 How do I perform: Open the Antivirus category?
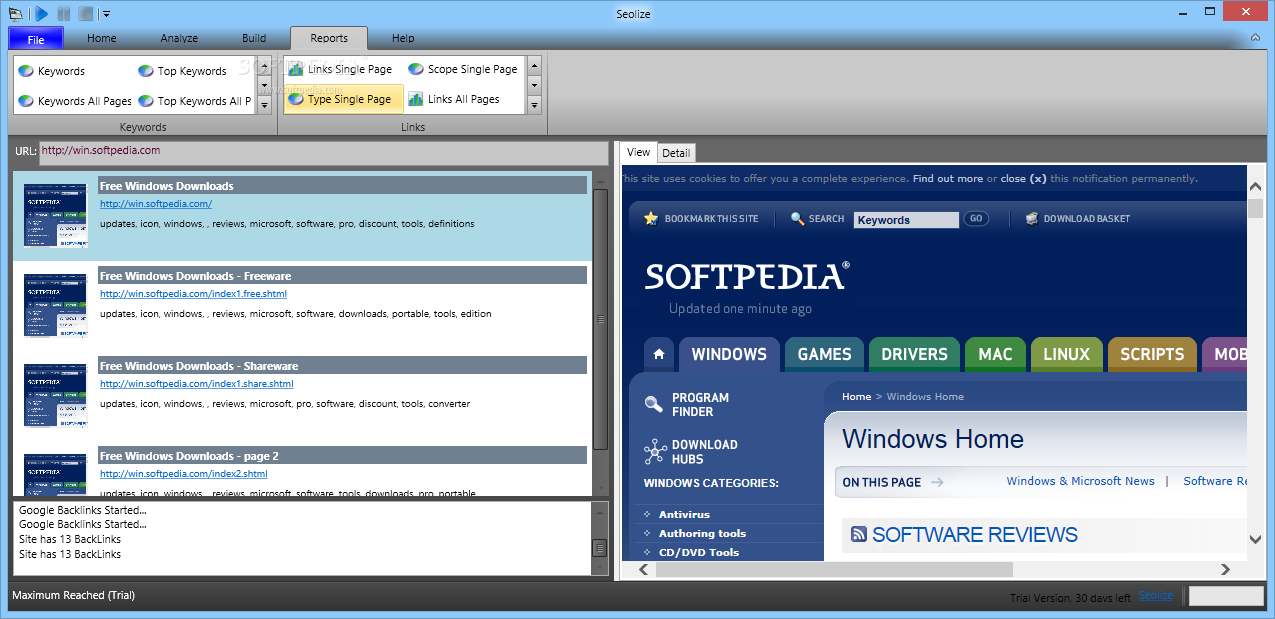(x=685, y=515)
